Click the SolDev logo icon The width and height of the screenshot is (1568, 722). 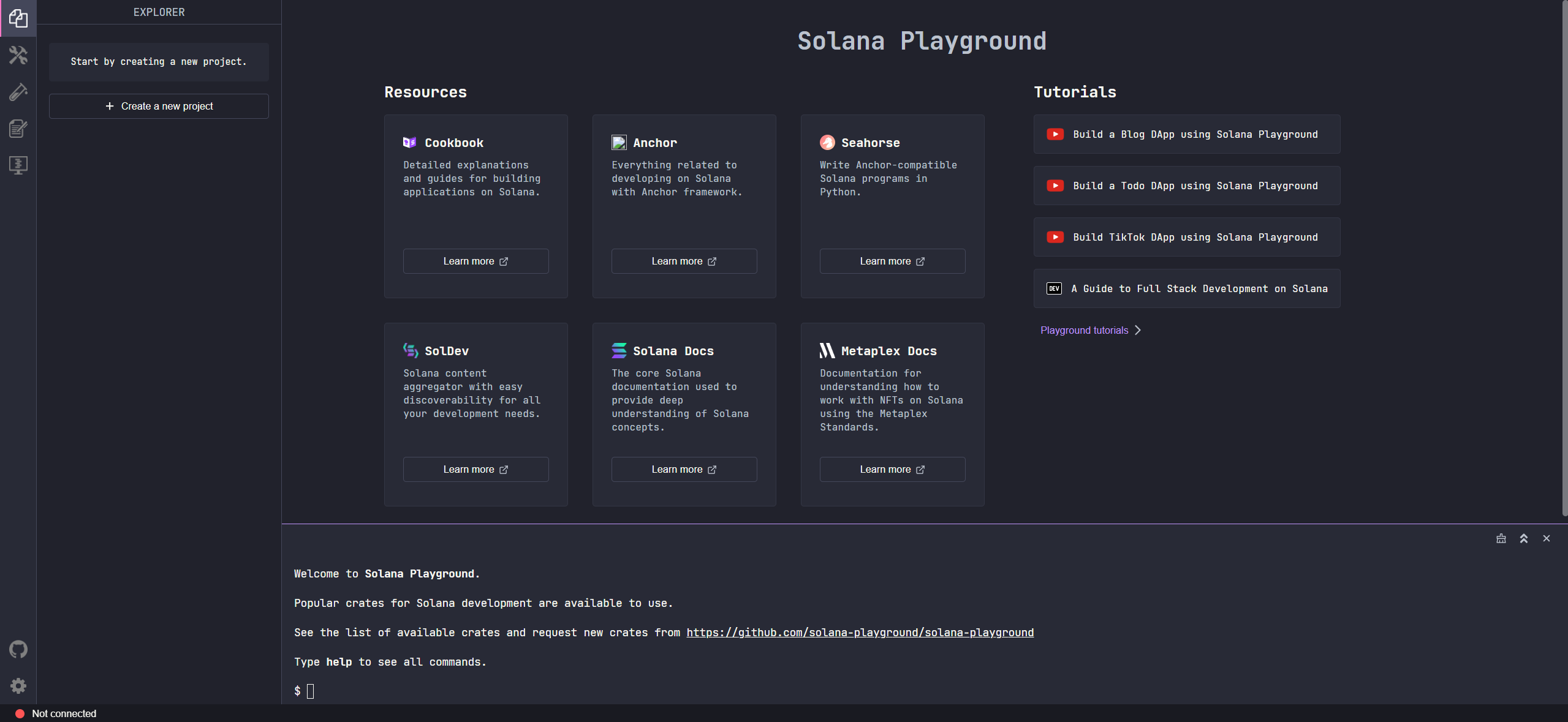click(411, 350)
